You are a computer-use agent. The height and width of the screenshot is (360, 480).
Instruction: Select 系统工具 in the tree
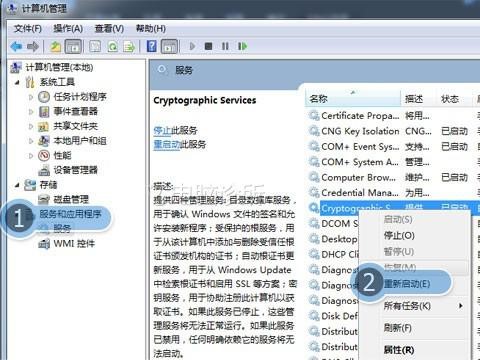tap(57, 82)
